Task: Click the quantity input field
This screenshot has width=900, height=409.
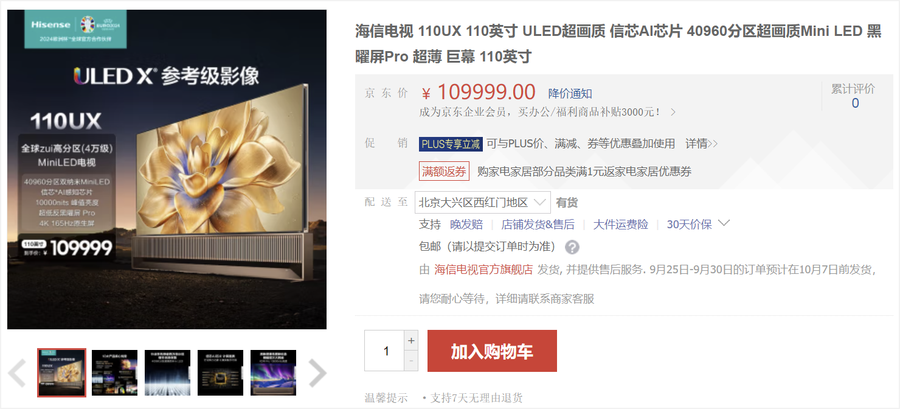Action: tap(384, 351)
